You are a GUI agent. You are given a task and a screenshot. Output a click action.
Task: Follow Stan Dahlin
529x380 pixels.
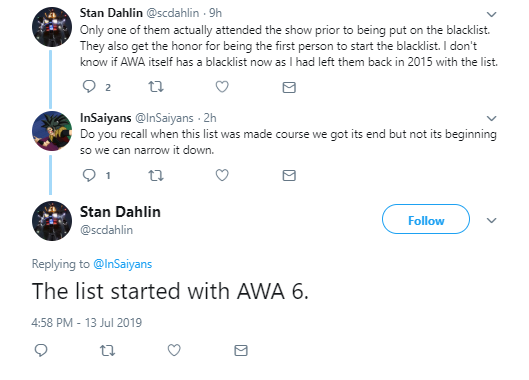click(426, 219)
